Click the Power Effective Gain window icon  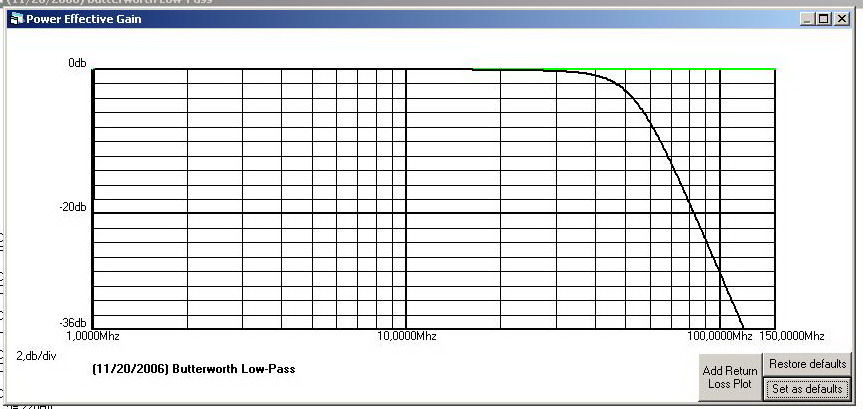pyautogui.click(x=17, y=19)
